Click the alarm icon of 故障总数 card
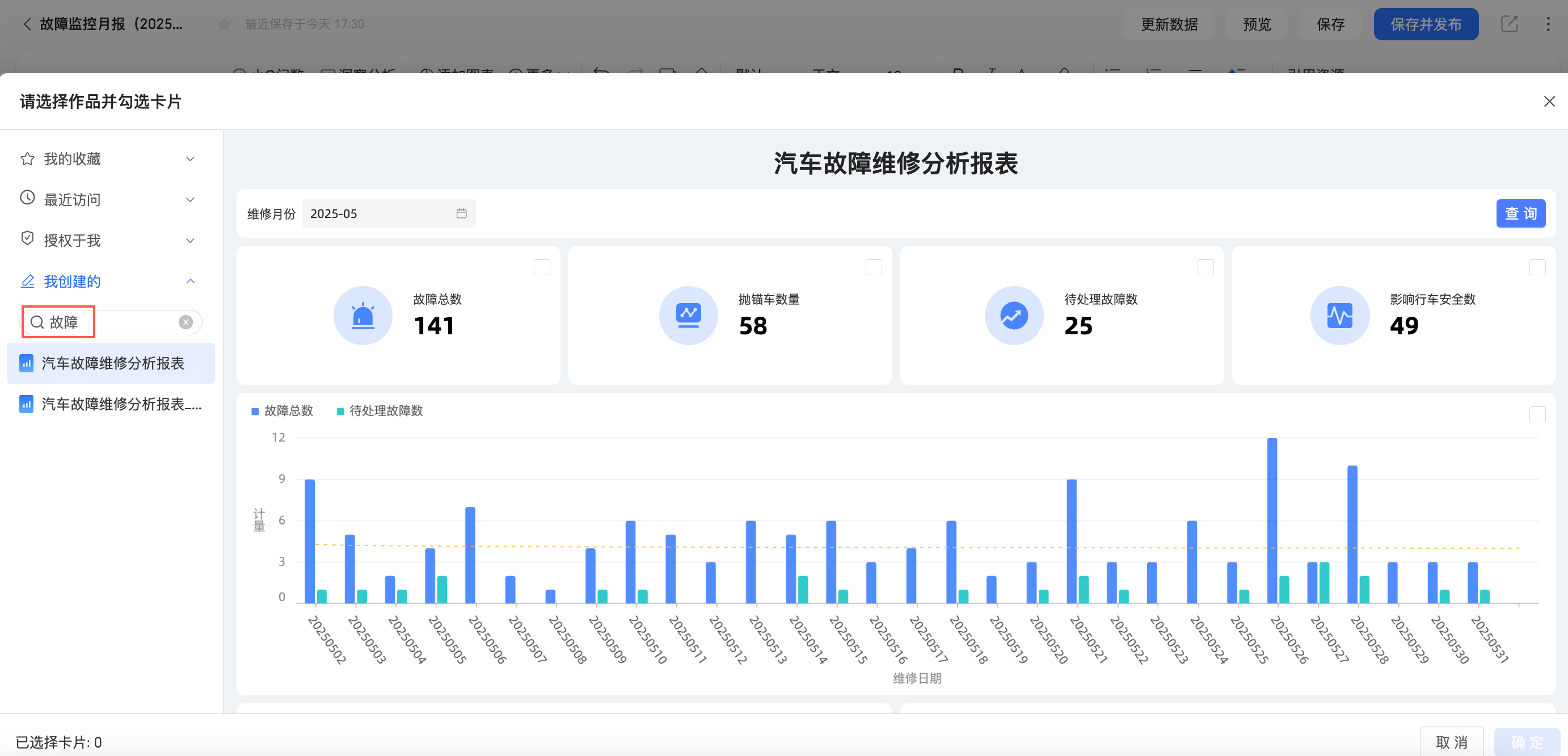The height and width of the screenshot is (756, 1568). [363, 315]
